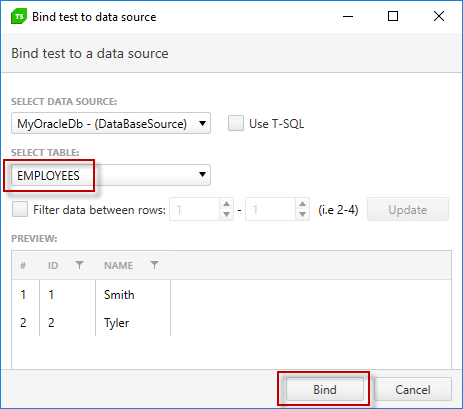Screen dimensions: 463x409
Task: Expand the MyOracleDb data source dropdown
Action: point(111,123)
